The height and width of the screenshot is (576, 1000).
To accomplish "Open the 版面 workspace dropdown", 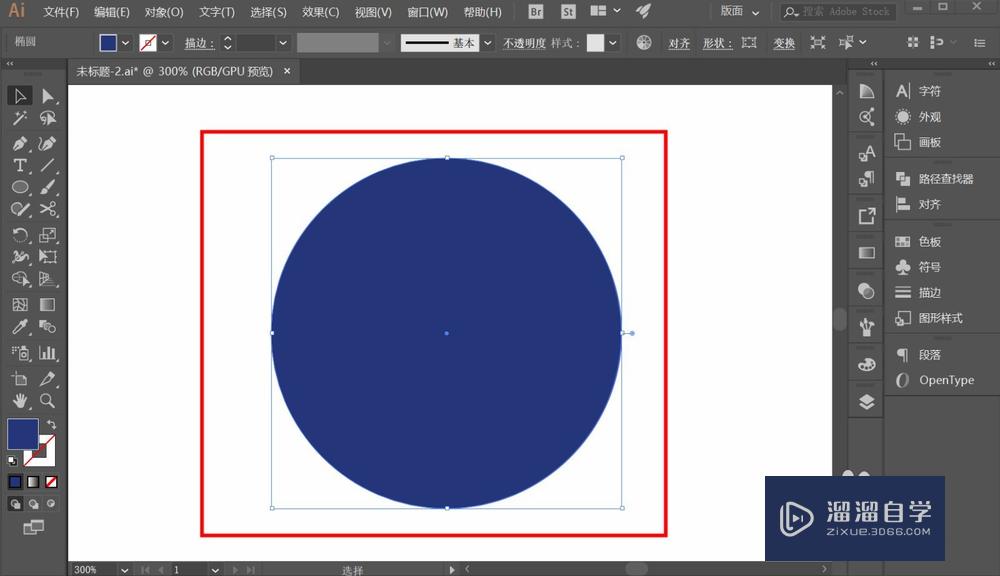I will [x=740, y=11].
